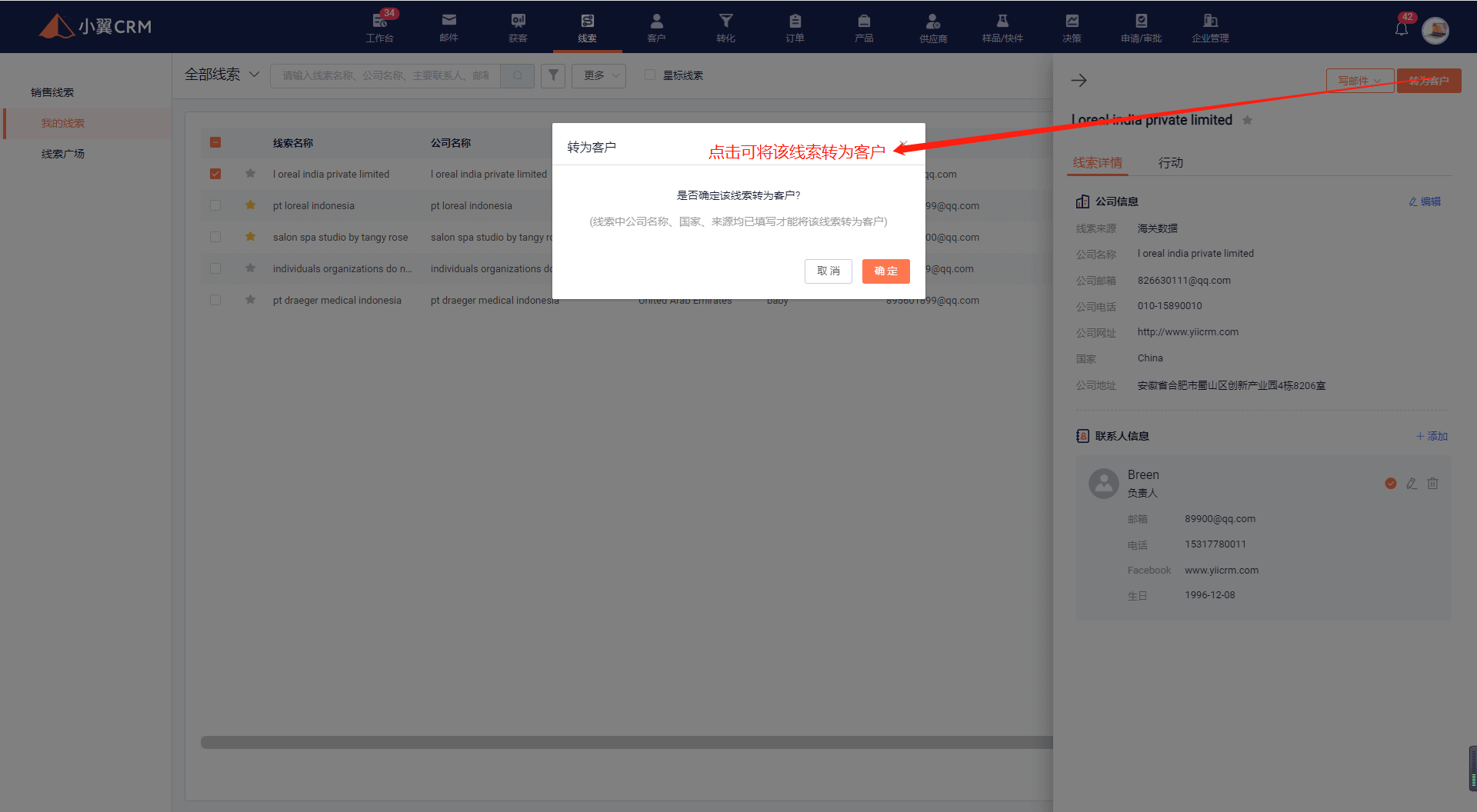Screen dimensions: 1477x812
Task: Open the 申请/审批 approvals module
Action: [1141, 27]
